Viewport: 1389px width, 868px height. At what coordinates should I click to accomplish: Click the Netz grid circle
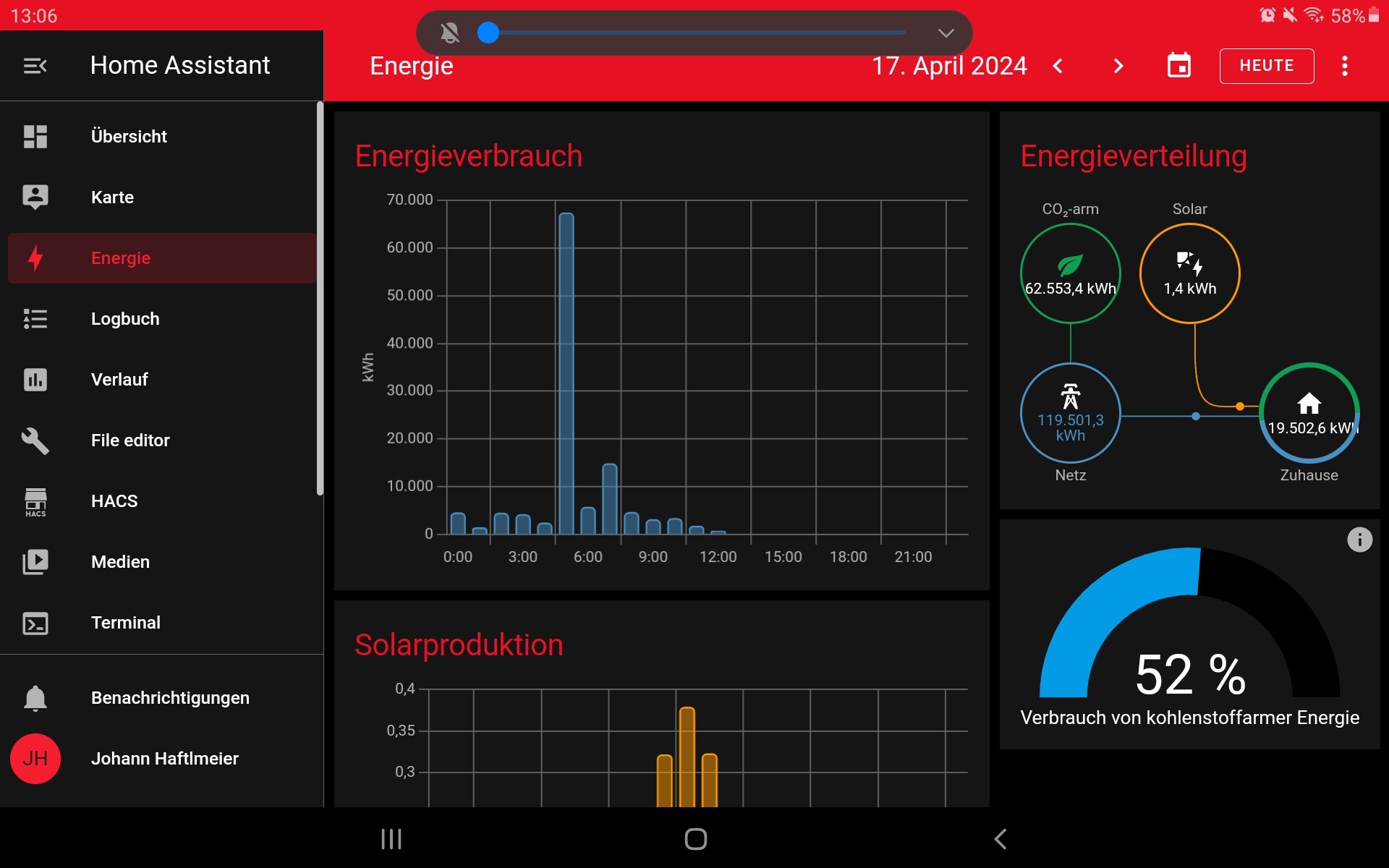tap(1070, 413)
